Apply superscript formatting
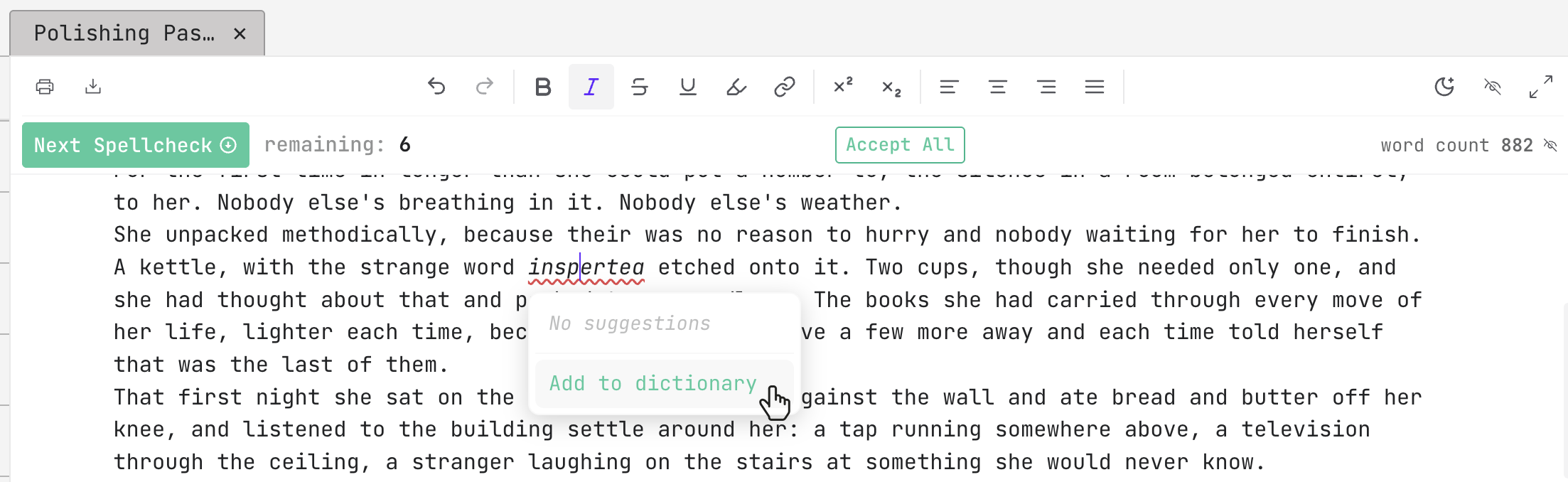The image size is (1568, 482). [843, 87]
